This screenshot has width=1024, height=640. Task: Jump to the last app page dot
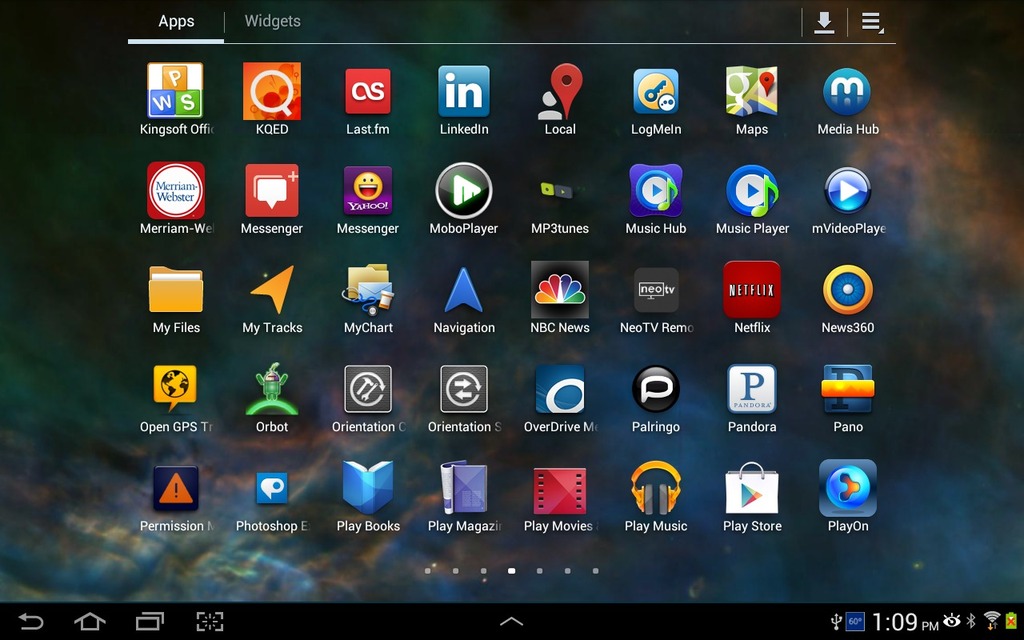(x=596, y=571)
